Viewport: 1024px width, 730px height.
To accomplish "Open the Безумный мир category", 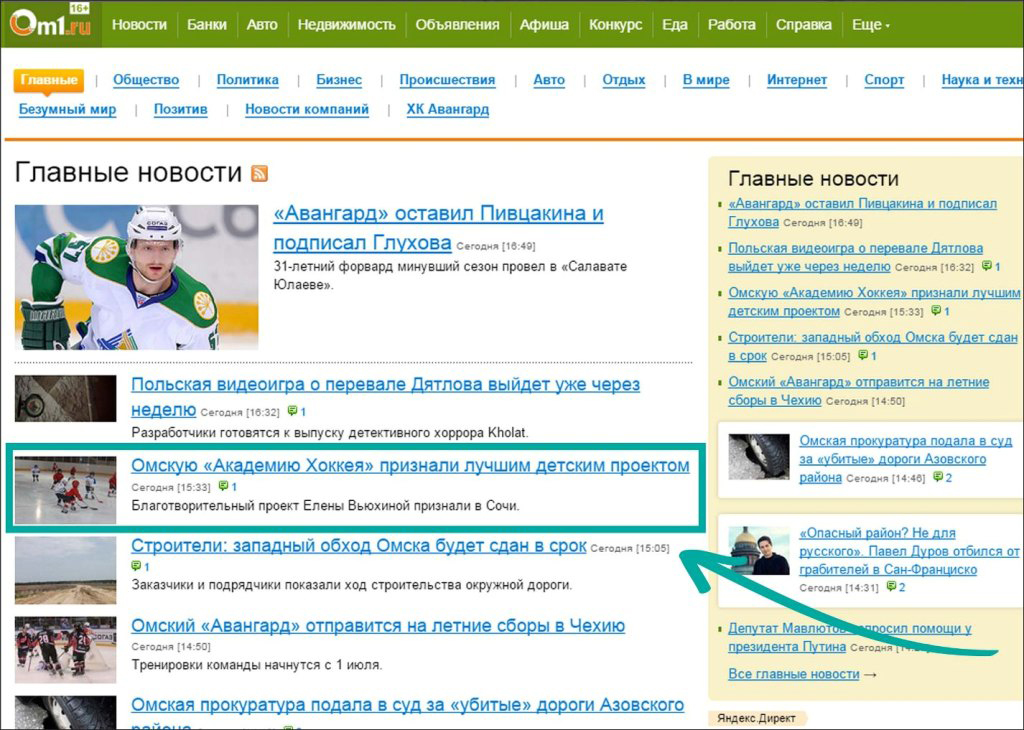I will click(x=67, y=109).
